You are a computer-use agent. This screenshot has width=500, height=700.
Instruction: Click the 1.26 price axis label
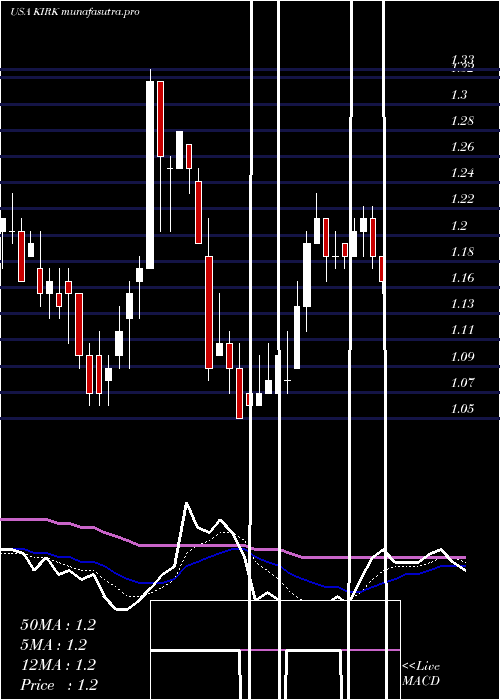point(462,147)
